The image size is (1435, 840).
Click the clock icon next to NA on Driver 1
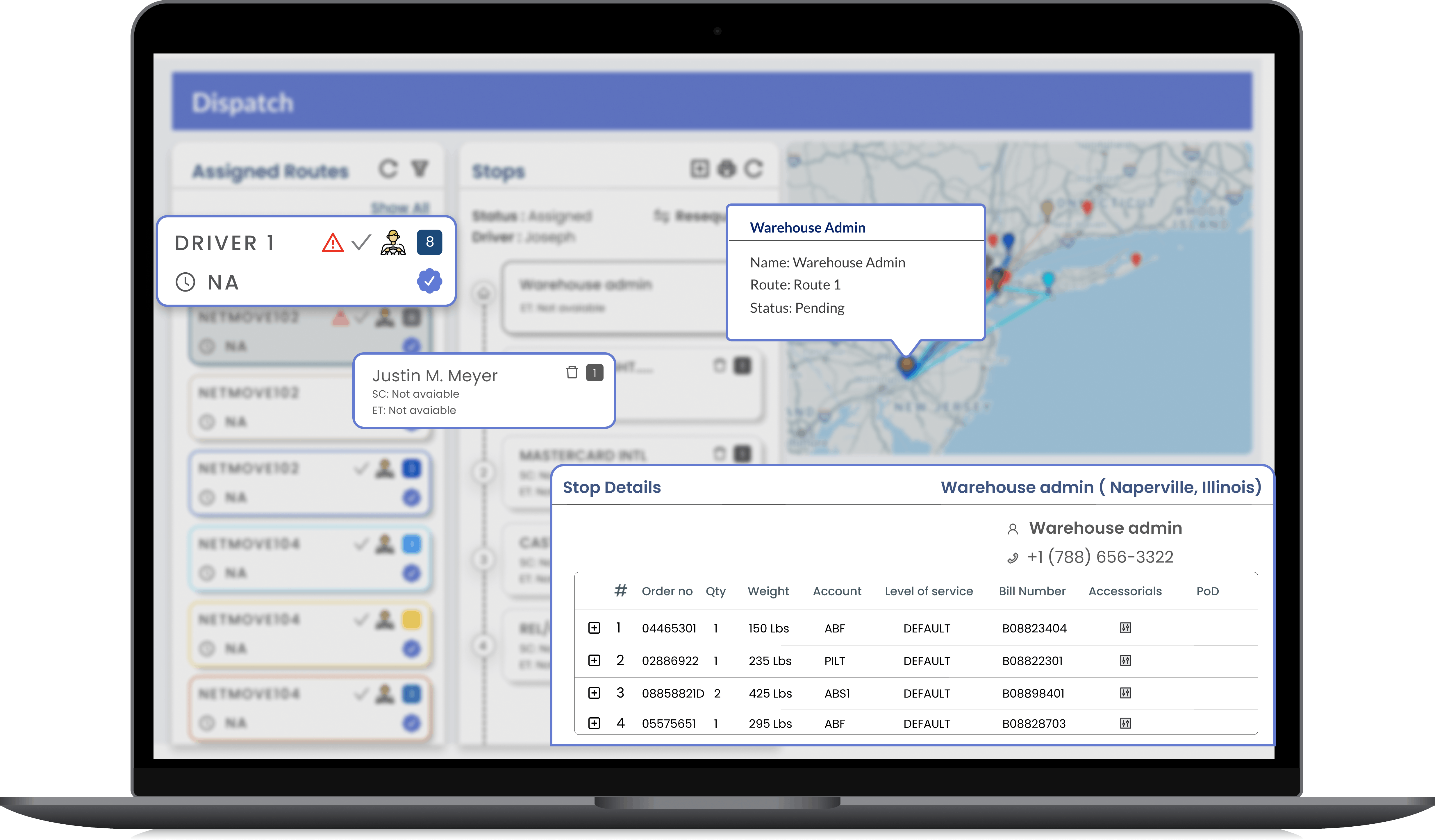click(185, 282)
